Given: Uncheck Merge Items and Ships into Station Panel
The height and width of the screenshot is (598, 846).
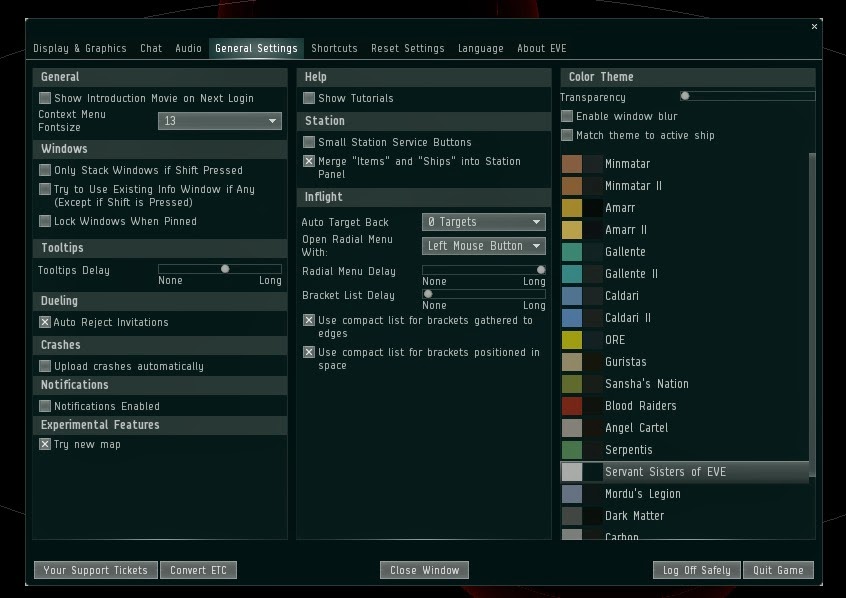Looking at the screenshot, I should 309,161.
